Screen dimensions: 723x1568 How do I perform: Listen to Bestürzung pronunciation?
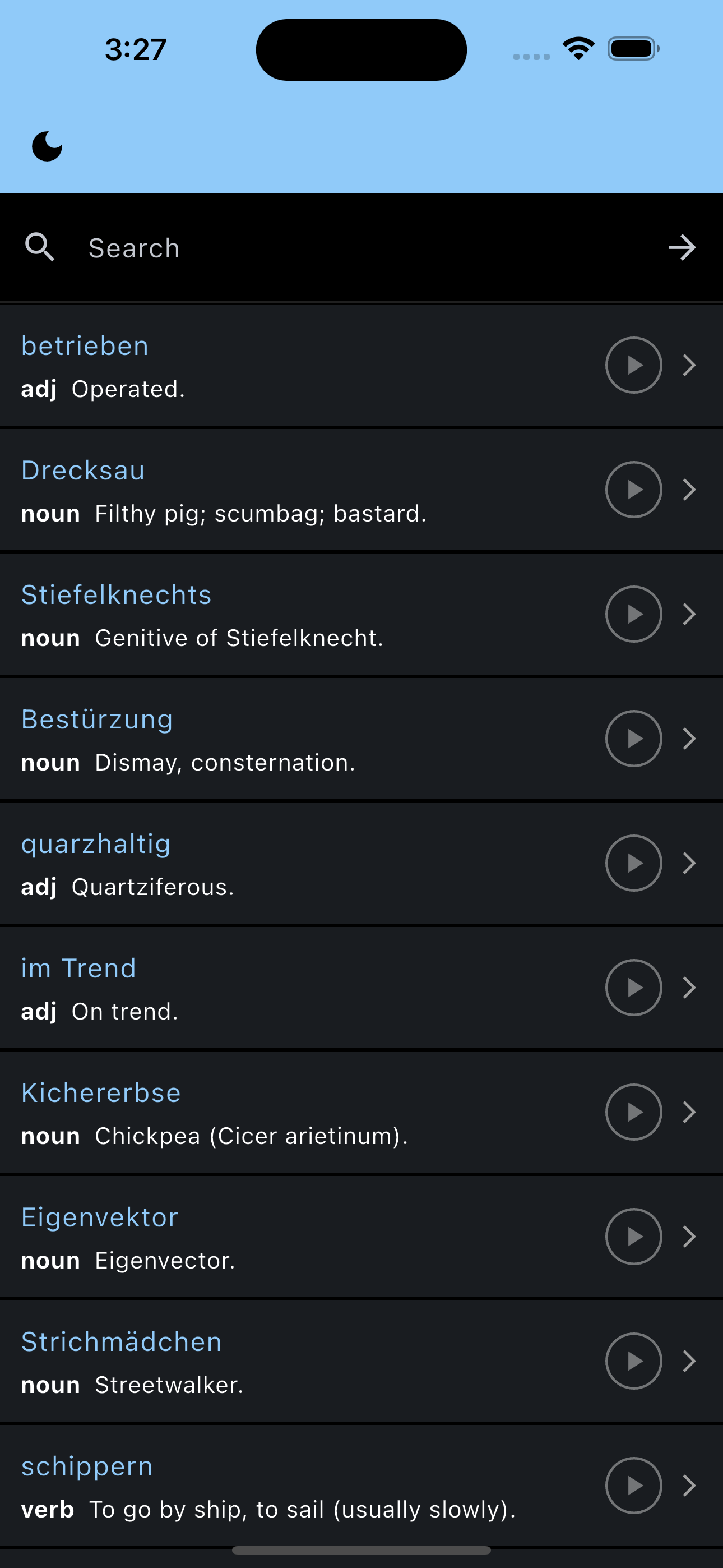[633, 739]
